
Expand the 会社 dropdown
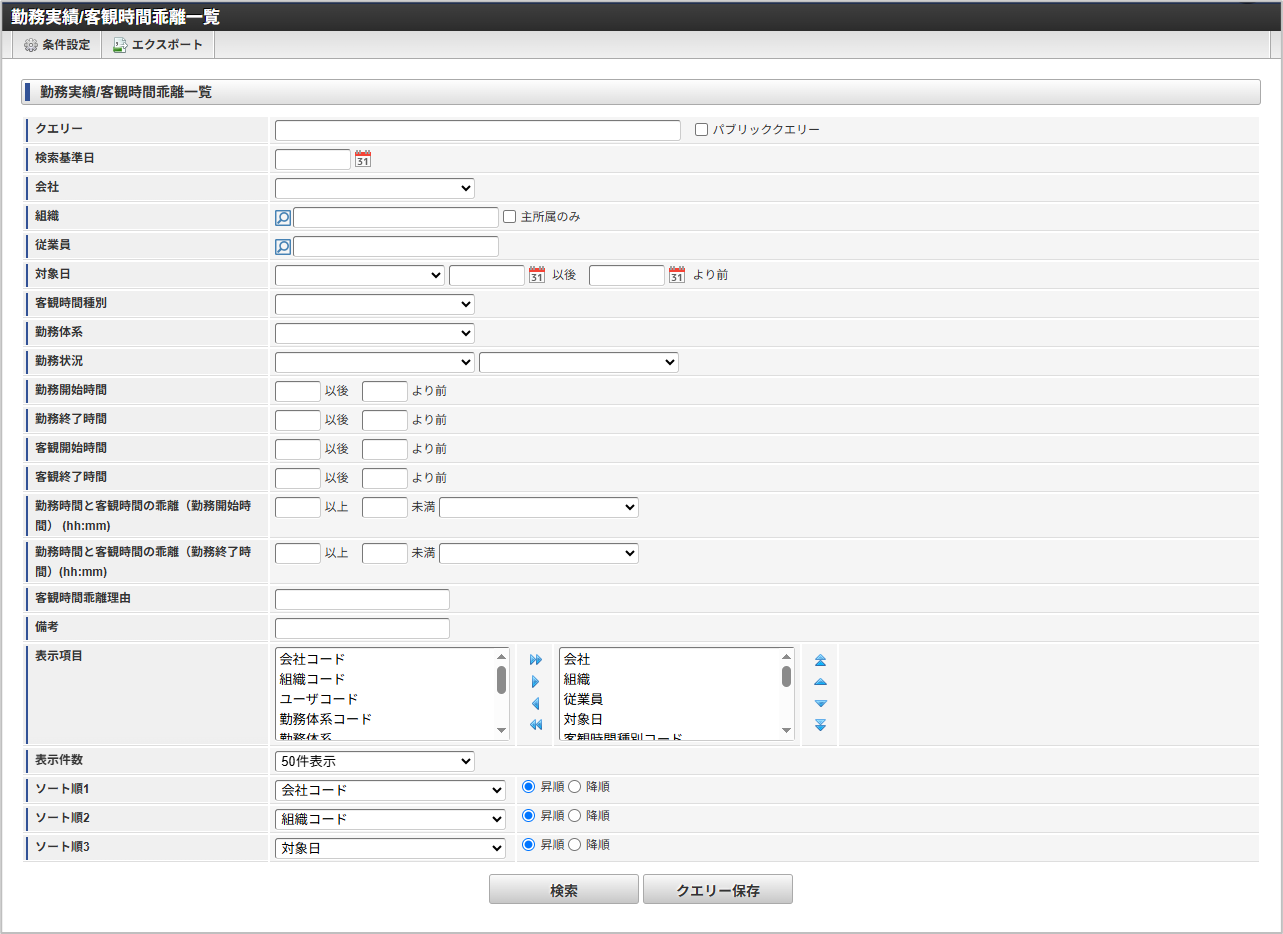[x=374, y=188]
